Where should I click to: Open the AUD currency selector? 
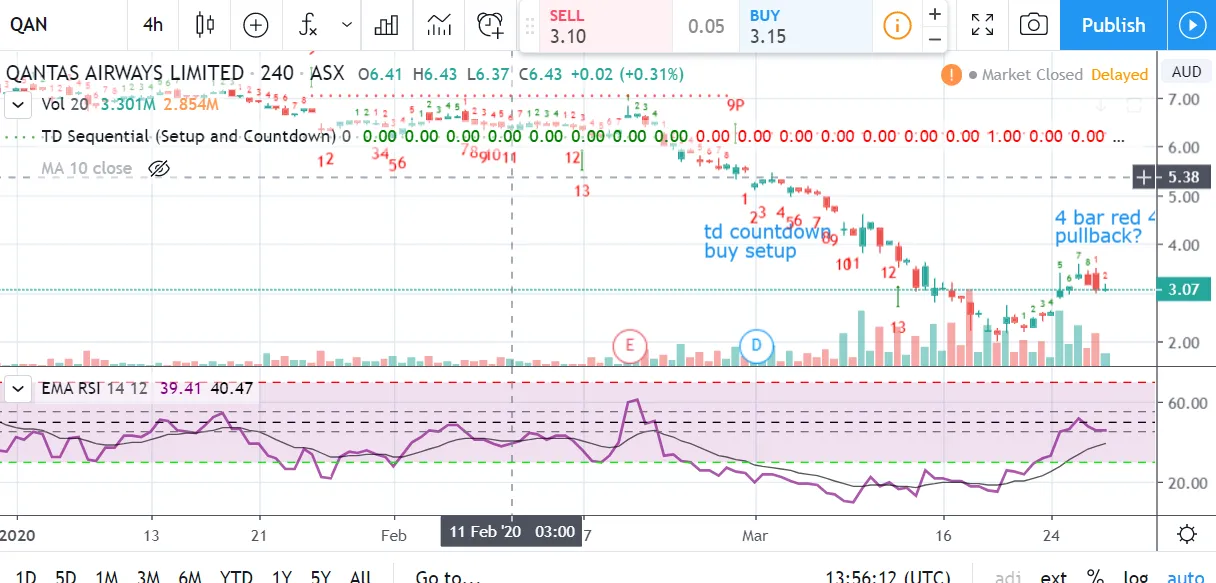pyautogui.click(x=1186, y=72)
